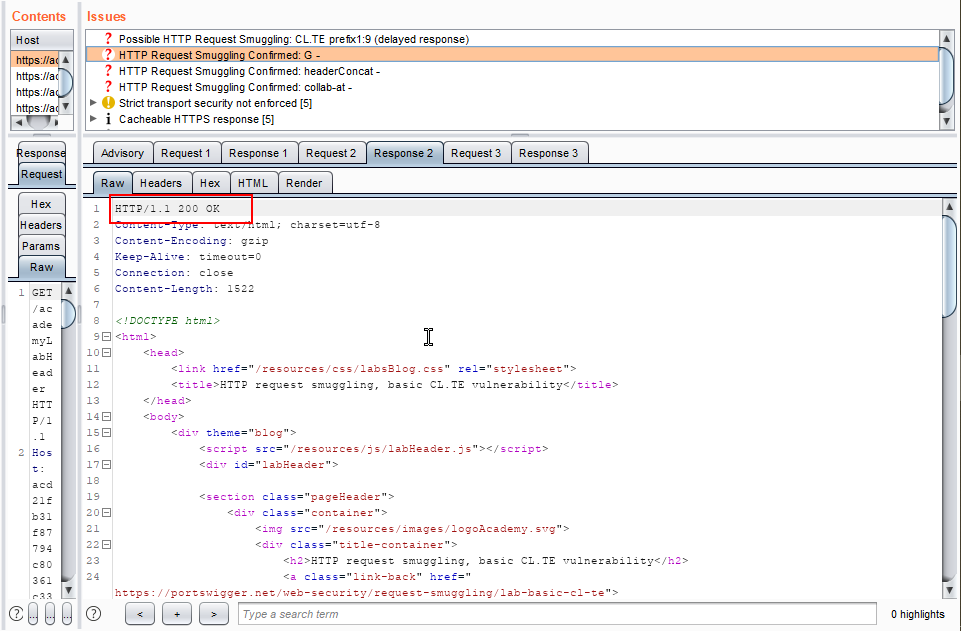
Task: Click the Host column header
Action: pos(42,40)
